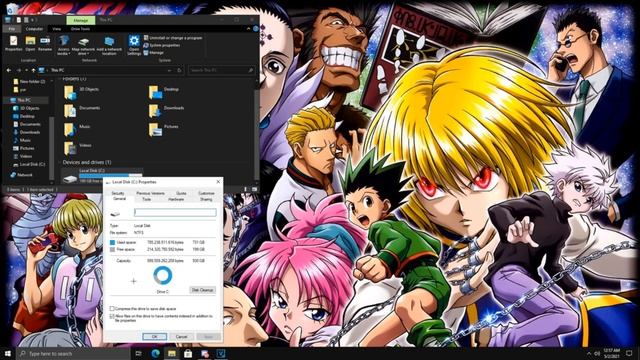Click Uninstall or change a program
This screenshot has height=360, width=640.
pyautogui.click(x=173, y=38)
